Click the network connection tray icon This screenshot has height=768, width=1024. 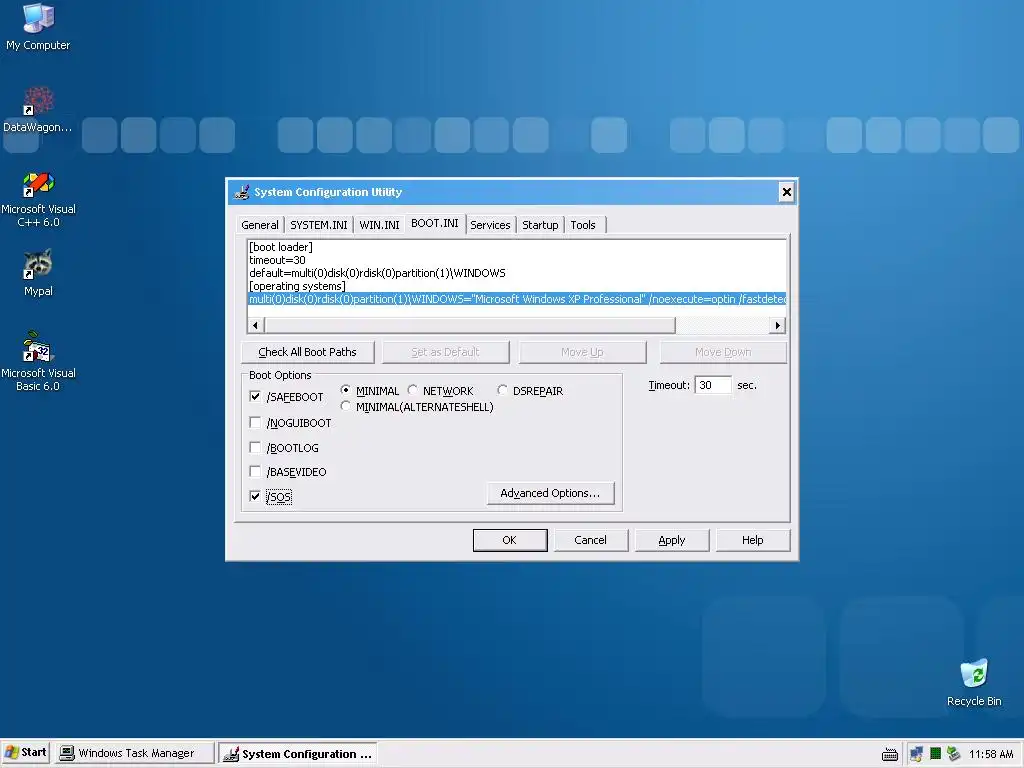[916, 754]
